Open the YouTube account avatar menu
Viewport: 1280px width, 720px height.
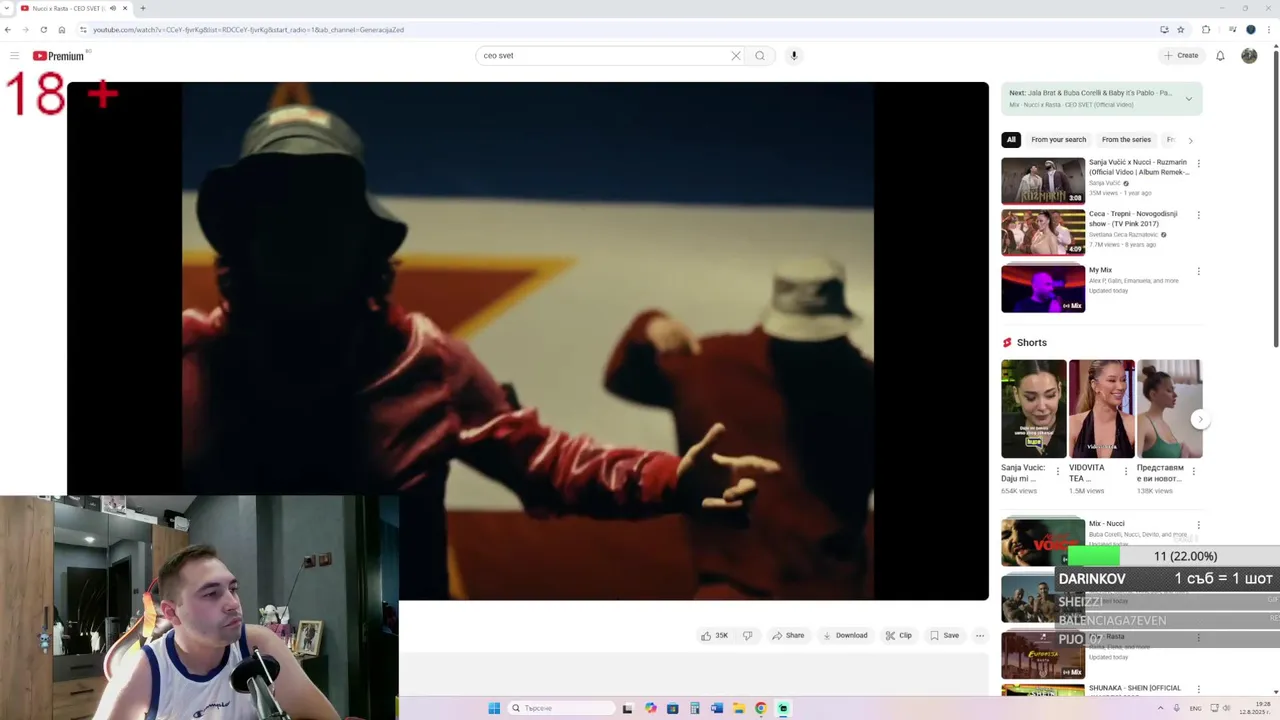(x=1249, y=56)
